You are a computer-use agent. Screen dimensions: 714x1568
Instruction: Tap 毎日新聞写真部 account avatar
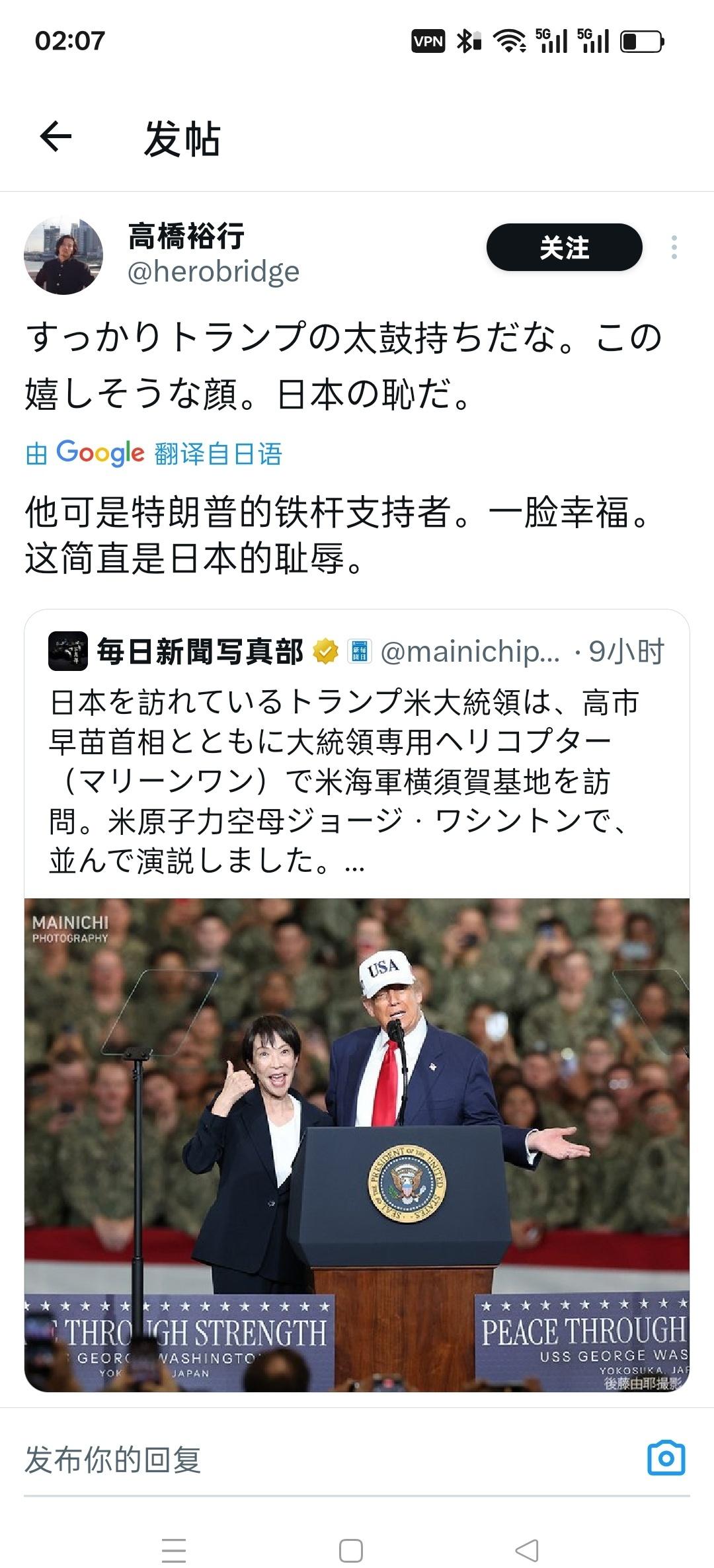click(68, 651)
